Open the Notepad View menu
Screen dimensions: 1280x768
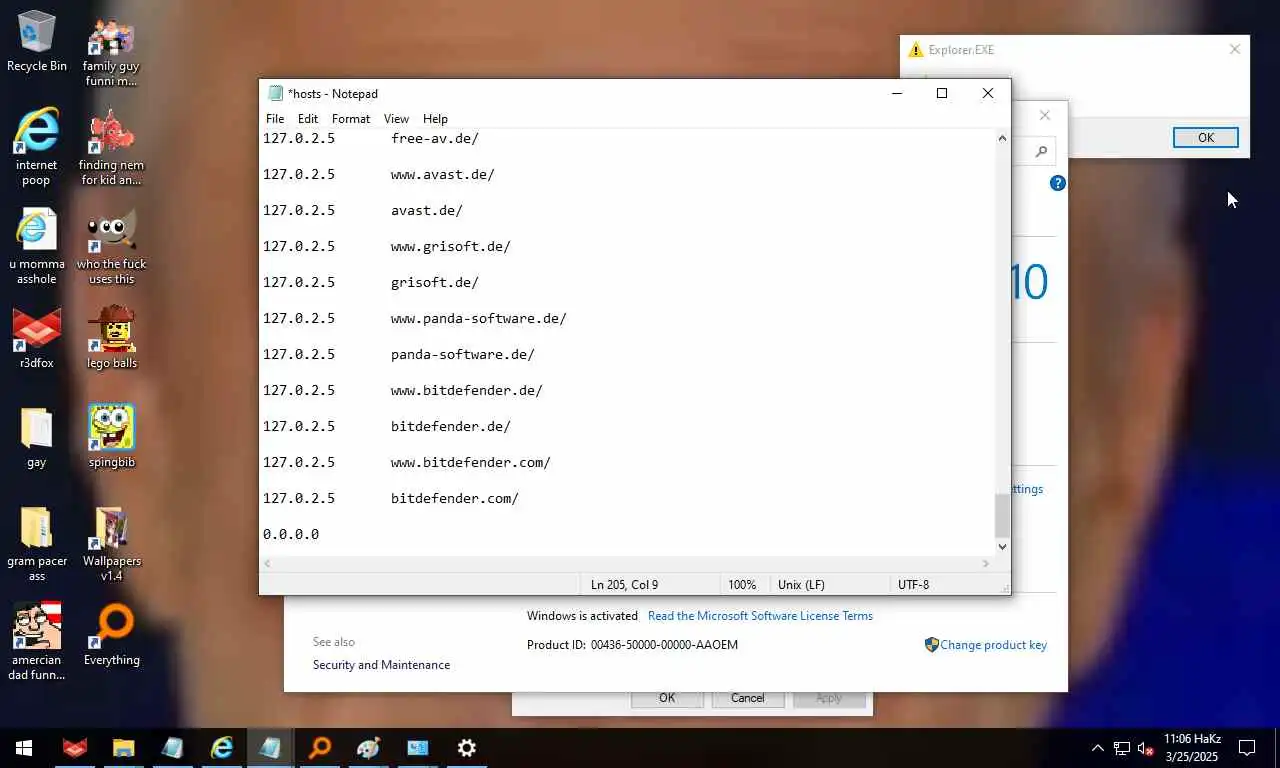pos(396,118)
